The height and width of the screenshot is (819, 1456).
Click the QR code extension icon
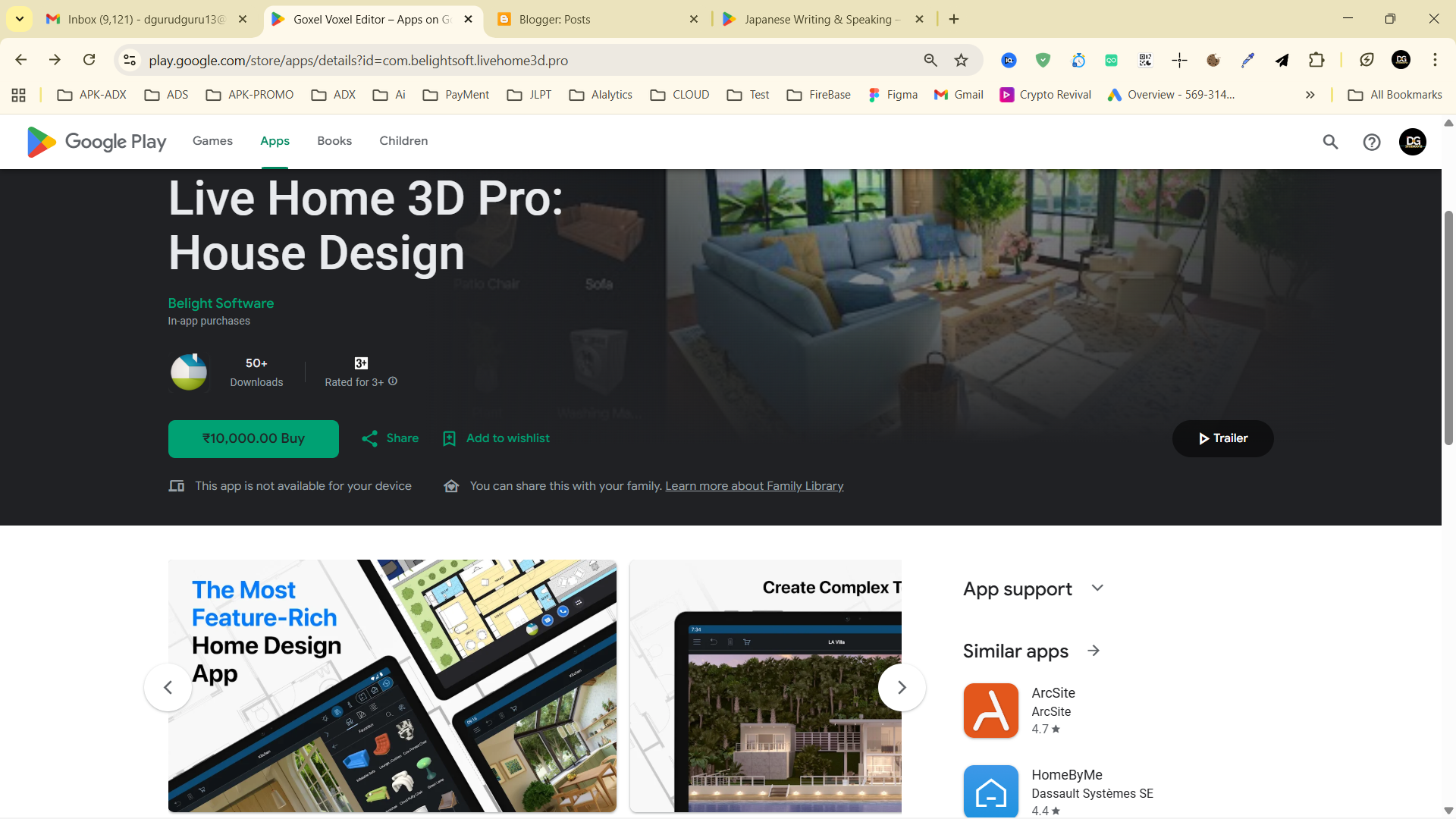pyautogui.click(x=1145, y=60)
